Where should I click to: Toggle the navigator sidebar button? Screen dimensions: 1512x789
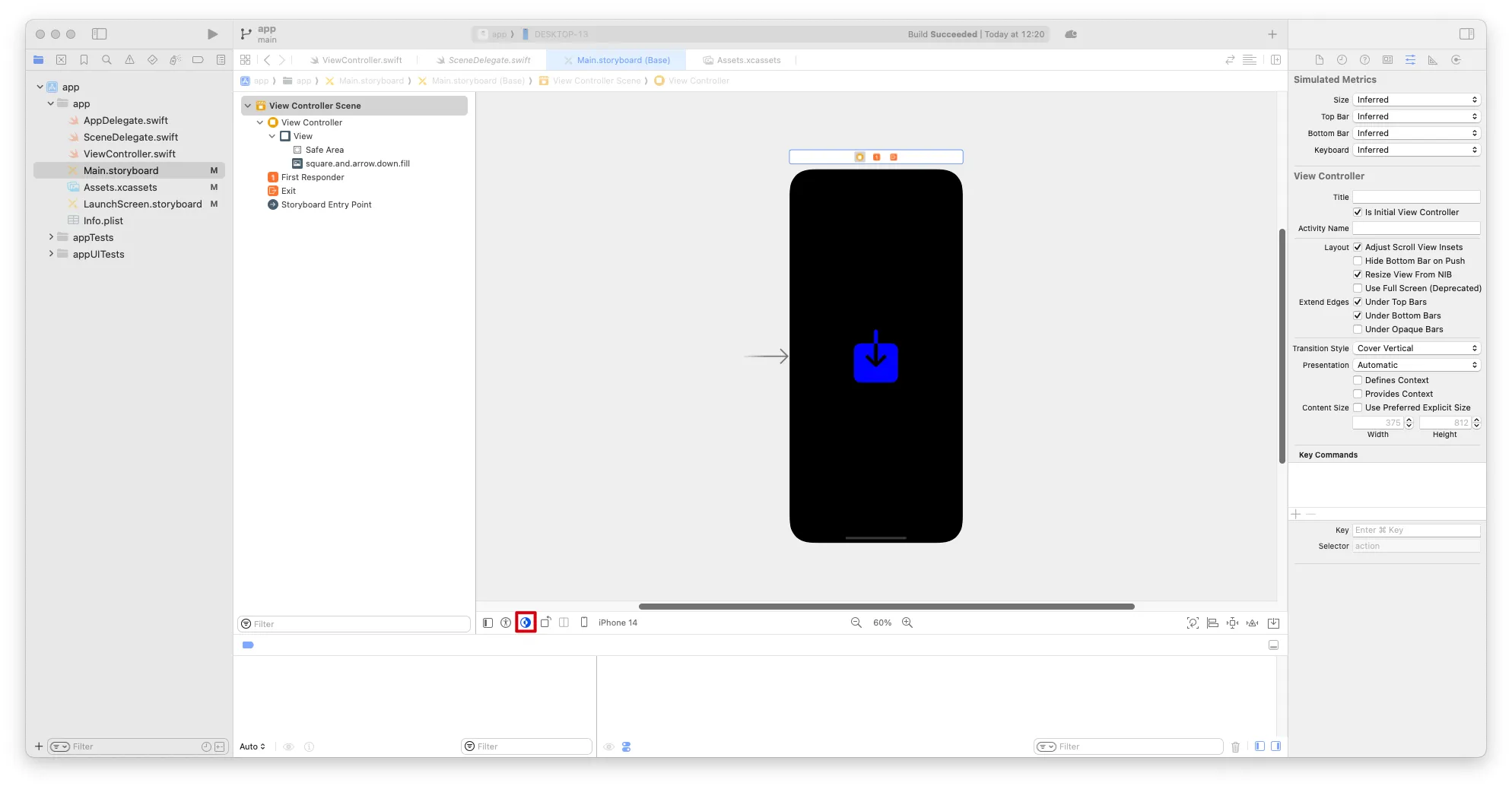[x=100, y=34]
